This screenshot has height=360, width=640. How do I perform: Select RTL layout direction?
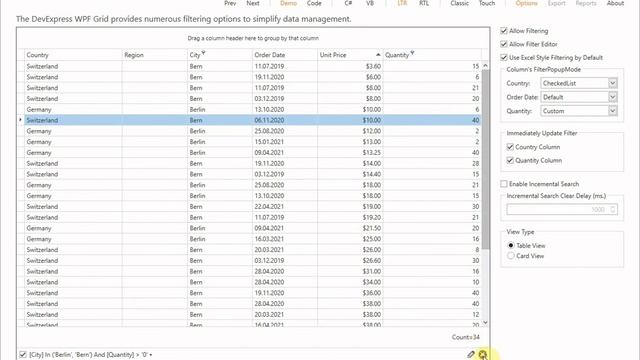click(x=424, y=3)
